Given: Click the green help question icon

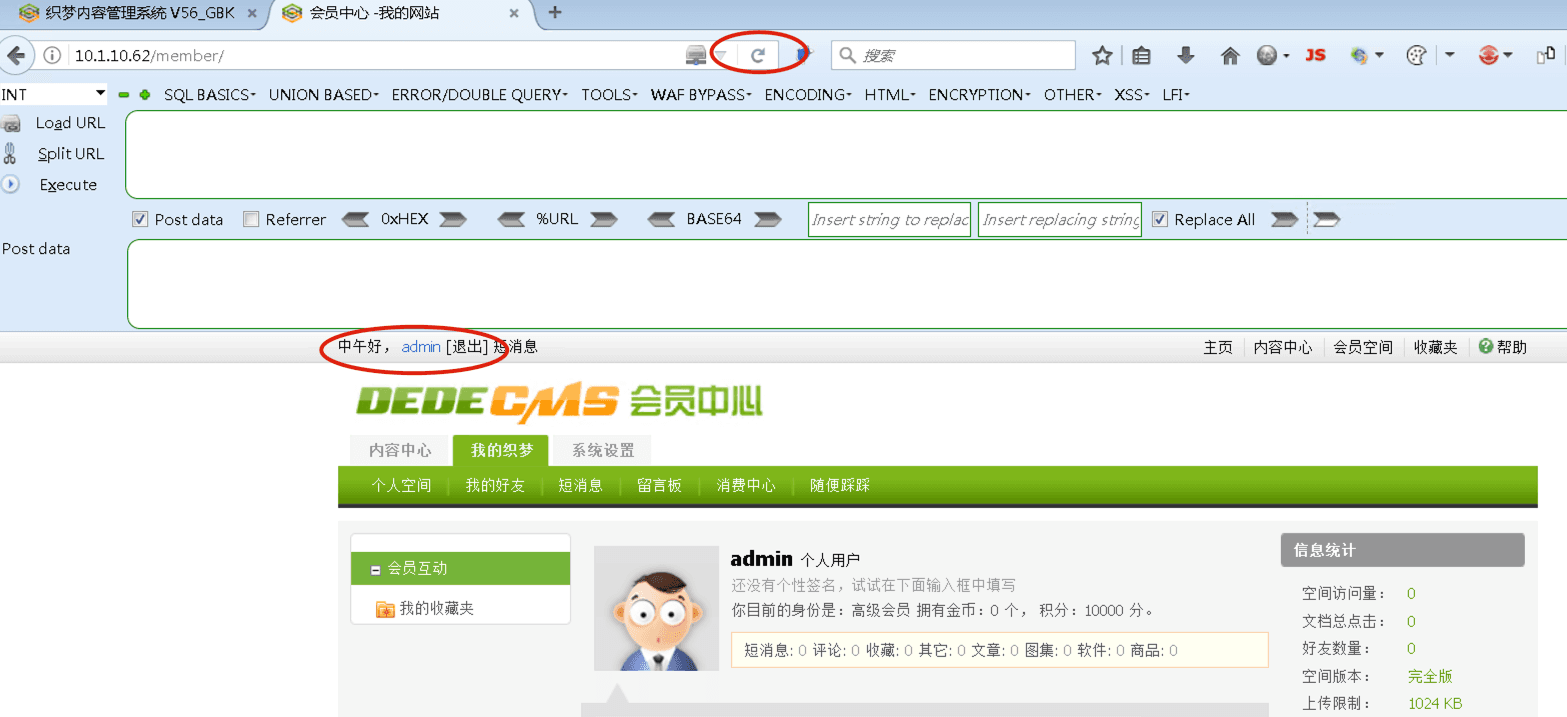Looking at the screenshot, I should pyautogui.click(x=1486, y=346).
